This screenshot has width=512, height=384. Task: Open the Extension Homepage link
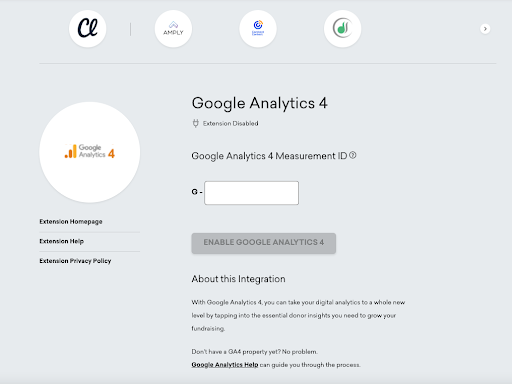tap(71, 222)
